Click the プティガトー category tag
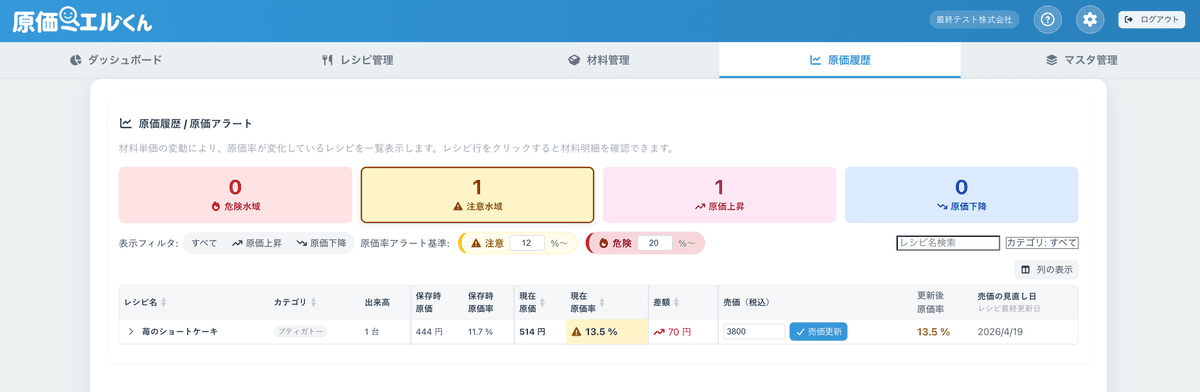 [x=301, y=331]
